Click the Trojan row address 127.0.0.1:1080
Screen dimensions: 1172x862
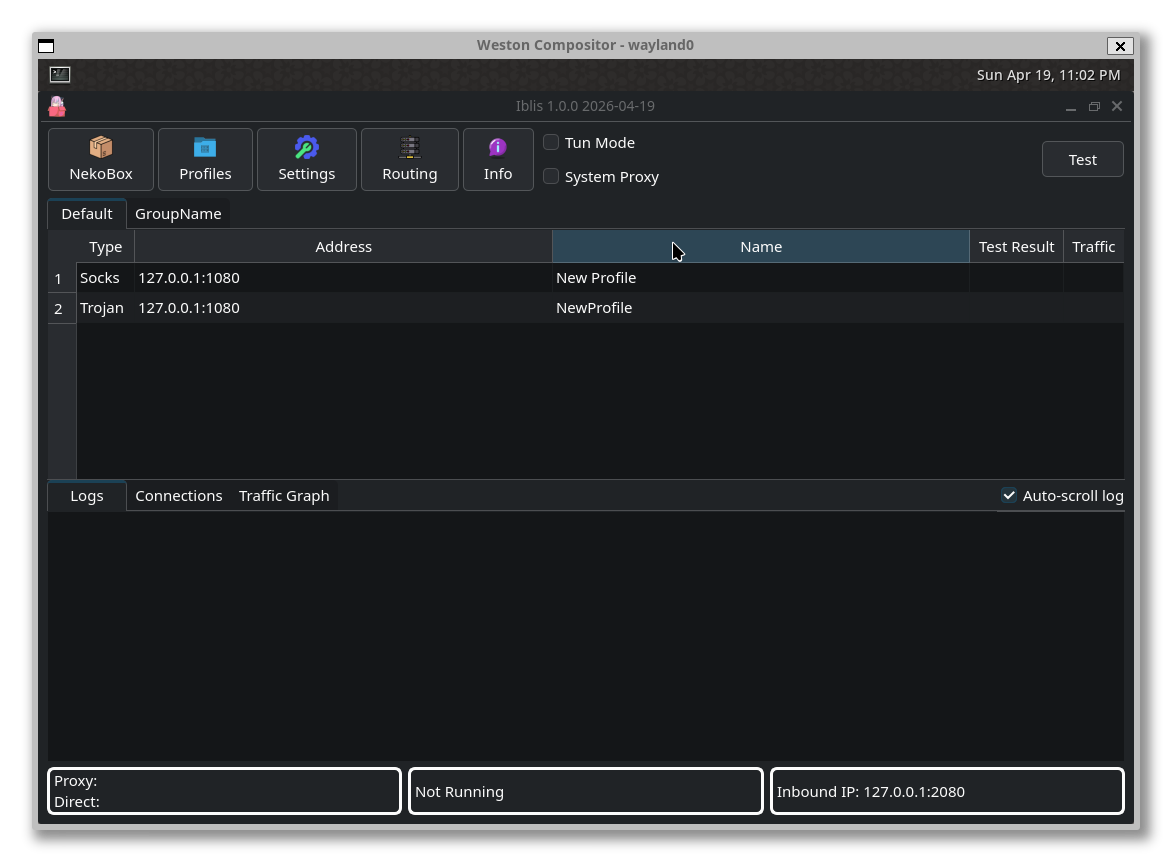click(x=343, y=308)
